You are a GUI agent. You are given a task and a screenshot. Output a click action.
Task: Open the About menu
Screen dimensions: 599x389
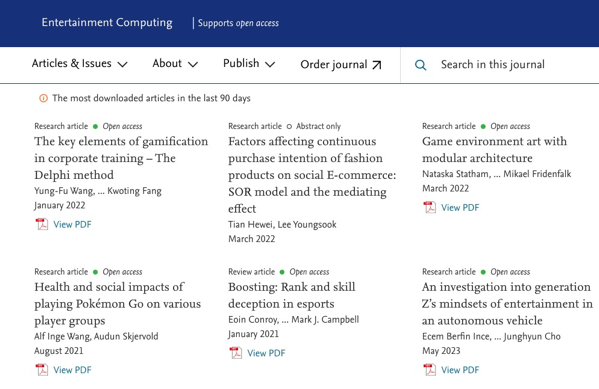(x=175, y=63)
